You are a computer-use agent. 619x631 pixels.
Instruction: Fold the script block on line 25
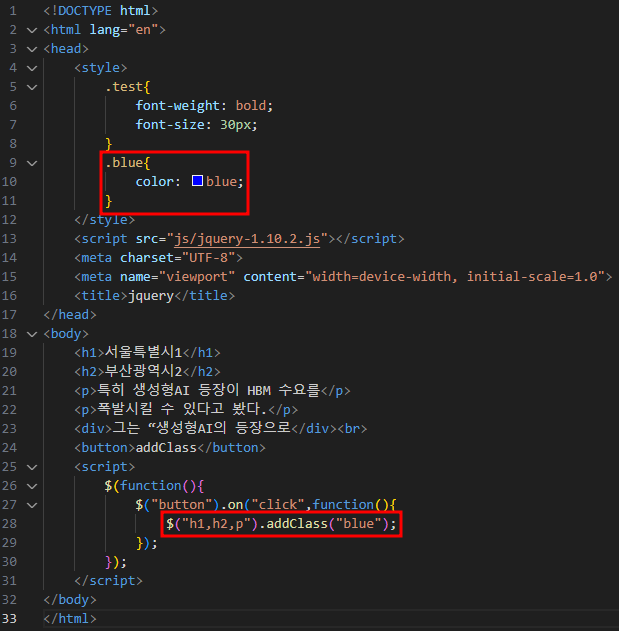tap(32, 467)
